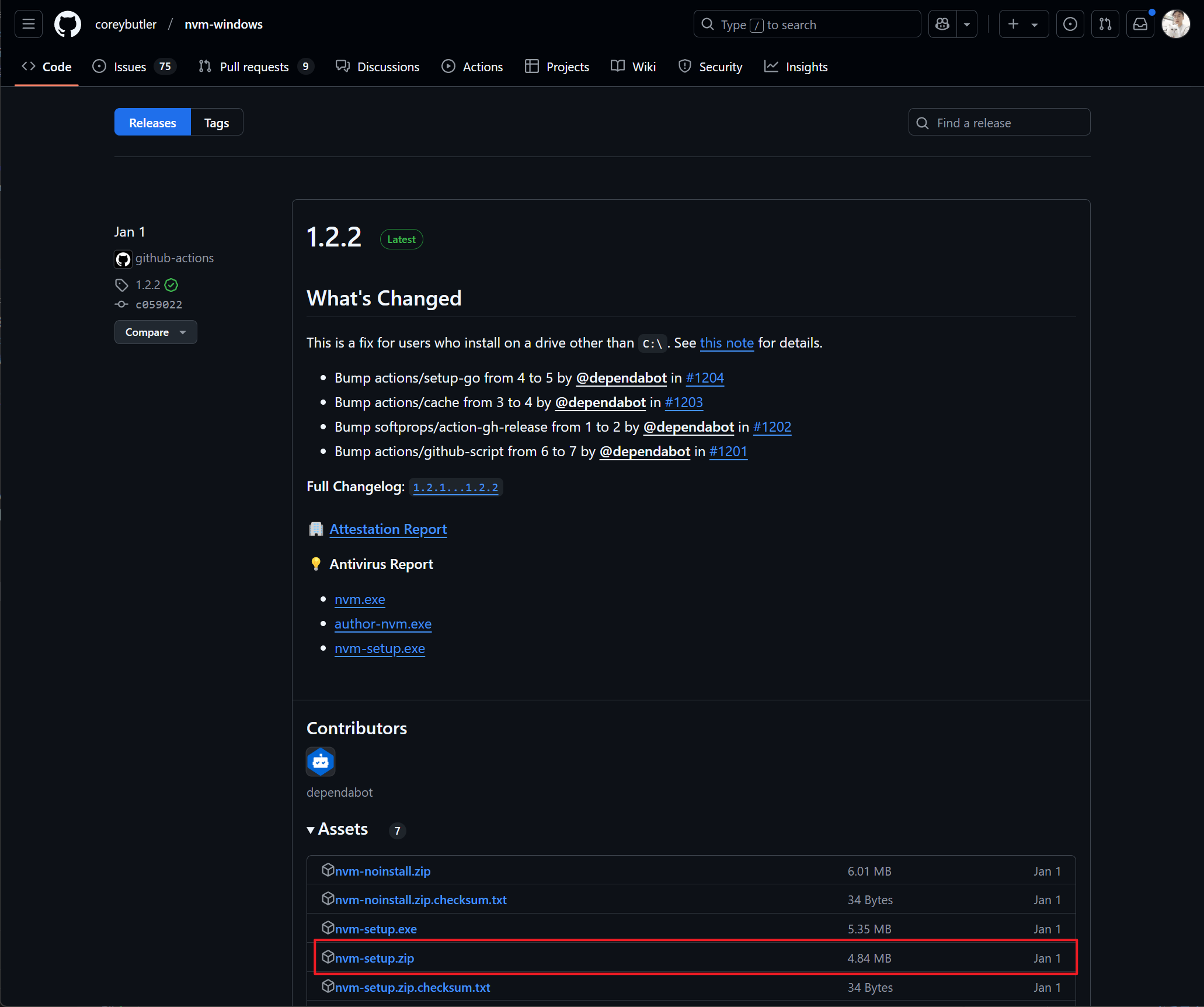Open commit c059022
Image resolution: width=1204 pixels, height=1007 pixels.
159,304
